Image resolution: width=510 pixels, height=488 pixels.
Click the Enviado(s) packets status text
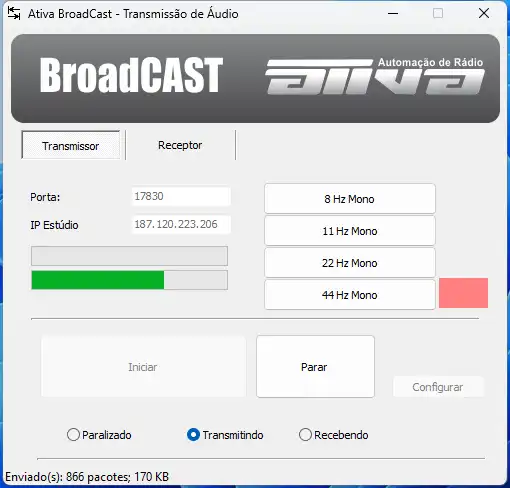click(x=87, y=477)
